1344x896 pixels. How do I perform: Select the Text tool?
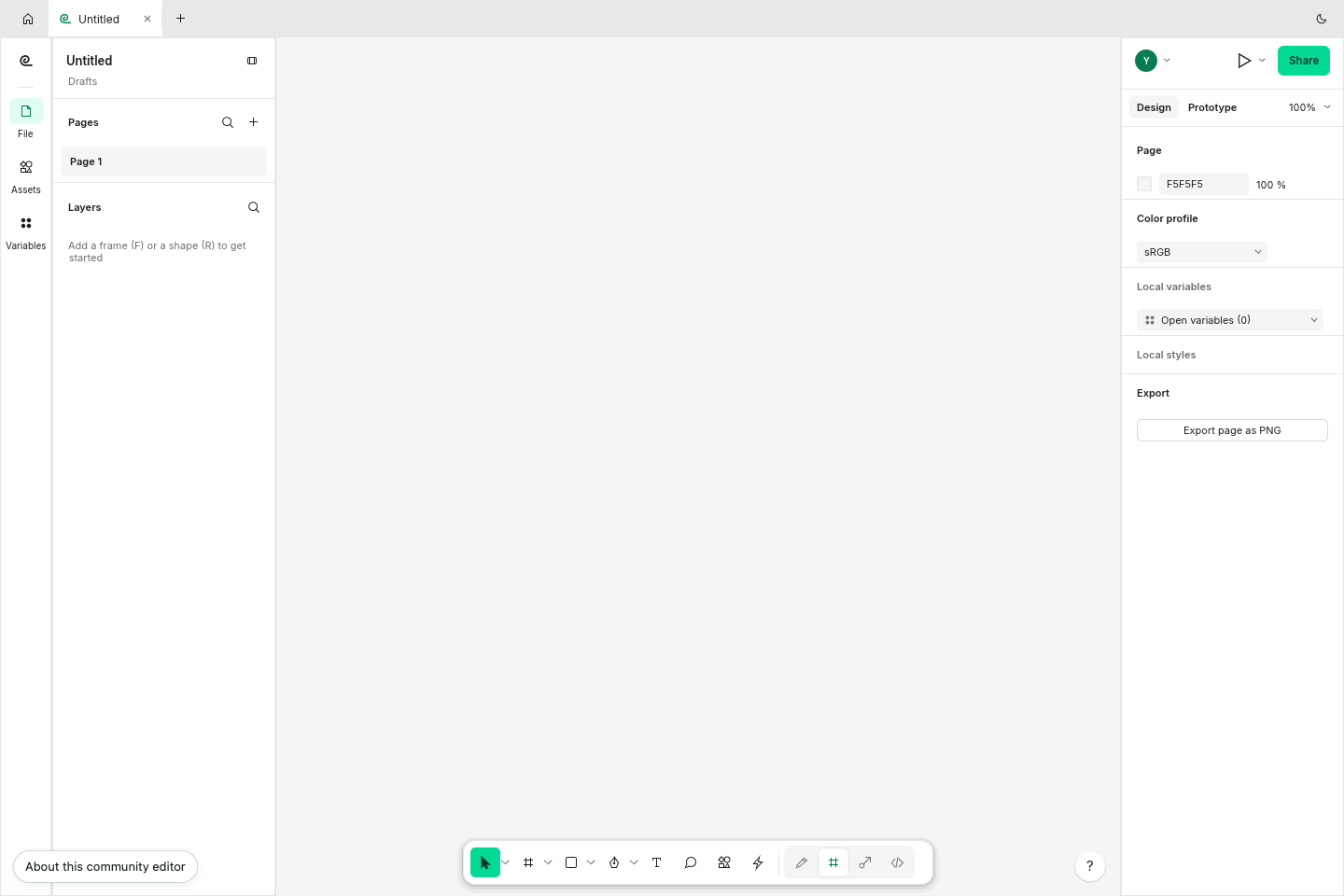tap(657, 862)
